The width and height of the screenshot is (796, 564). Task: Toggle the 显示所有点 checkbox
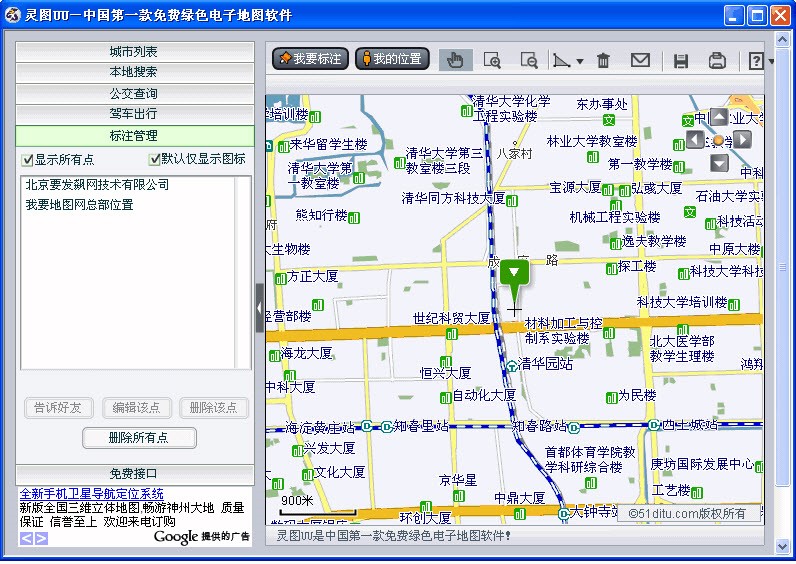[x=28, y=159]
